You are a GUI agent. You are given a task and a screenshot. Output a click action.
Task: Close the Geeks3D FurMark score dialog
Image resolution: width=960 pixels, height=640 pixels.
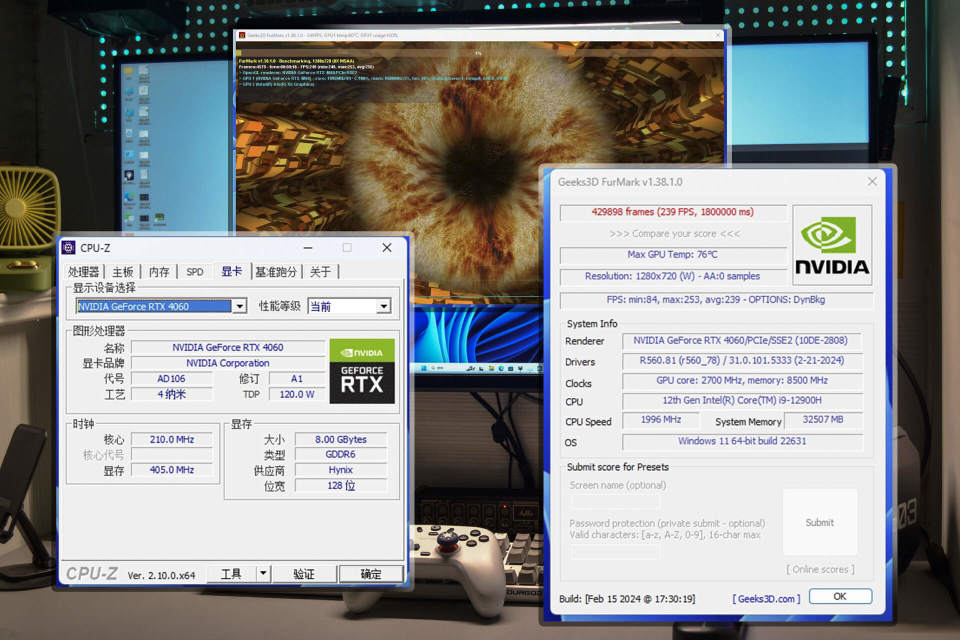[872, 181]
